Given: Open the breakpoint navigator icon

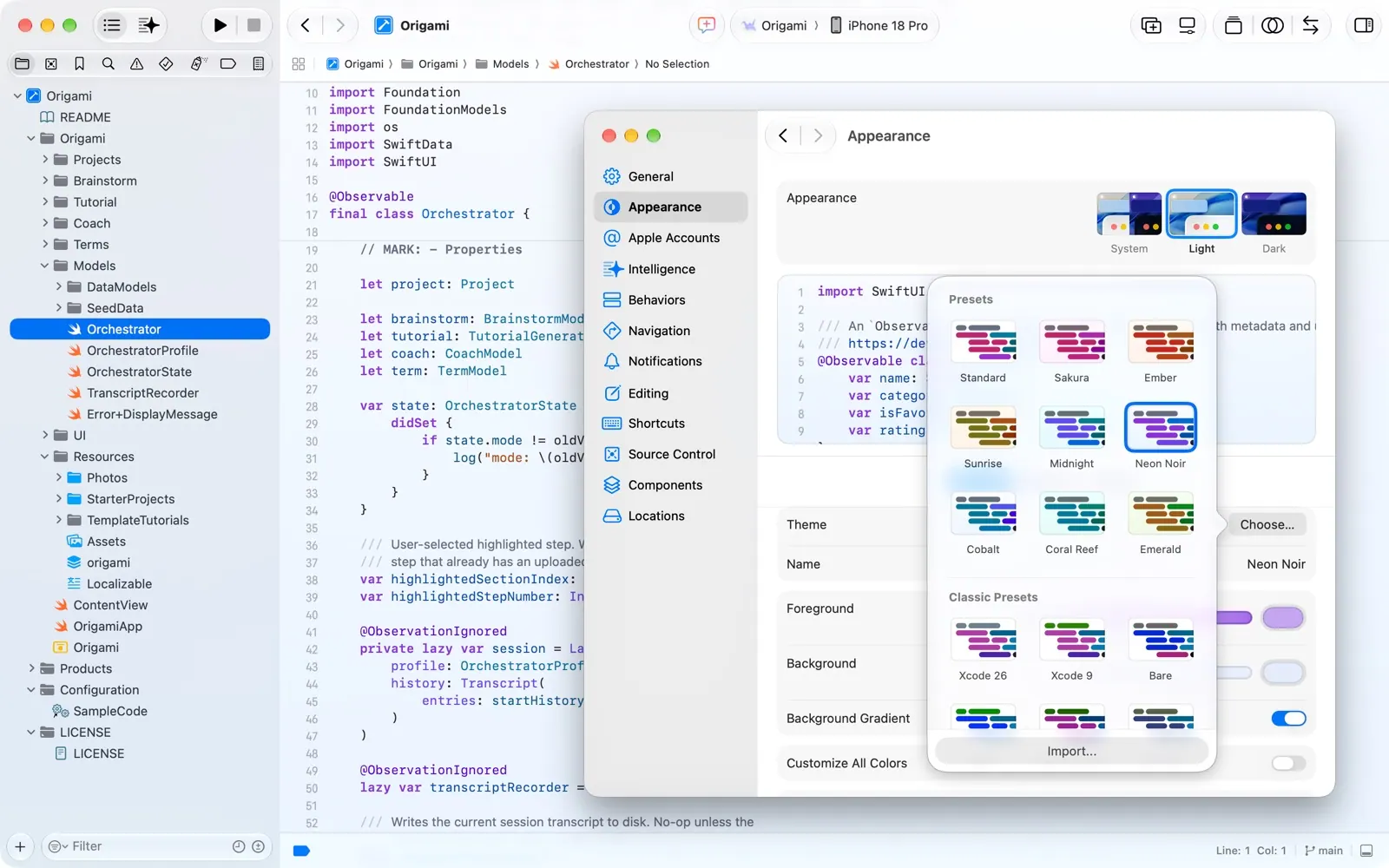Looking at the screenshot, I should [x=228, y=63].
